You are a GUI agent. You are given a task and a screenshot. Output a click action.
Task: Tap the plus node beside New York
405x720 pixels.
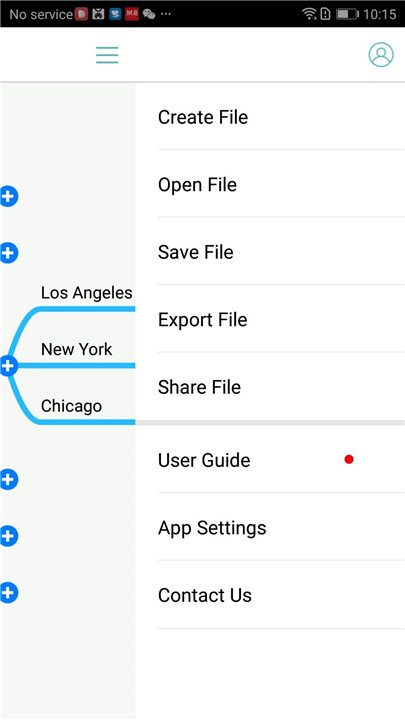8,366
